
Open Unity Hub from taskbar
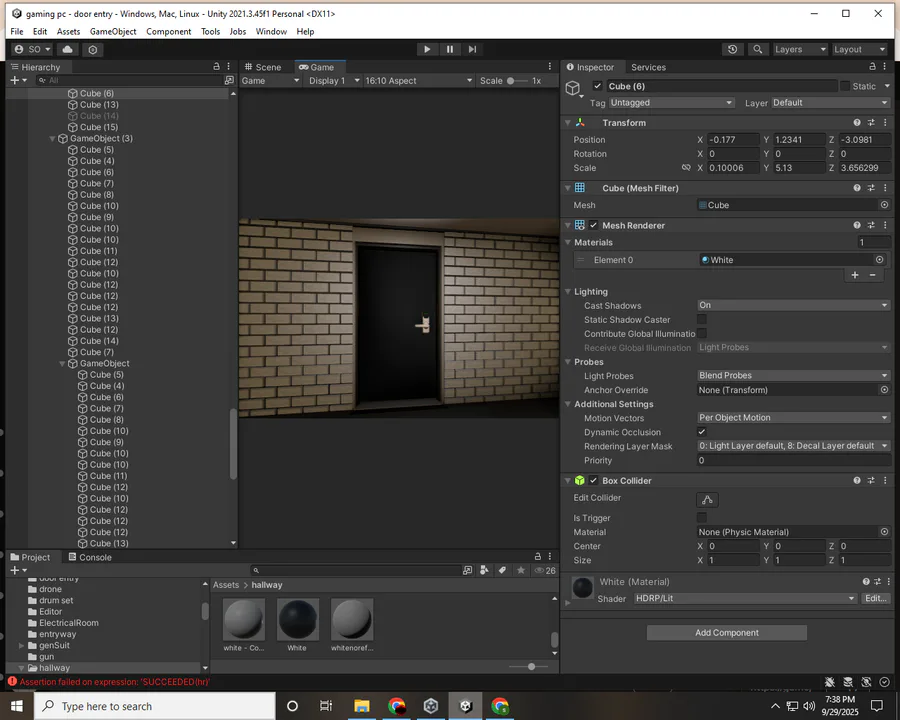tap(430, 706)
